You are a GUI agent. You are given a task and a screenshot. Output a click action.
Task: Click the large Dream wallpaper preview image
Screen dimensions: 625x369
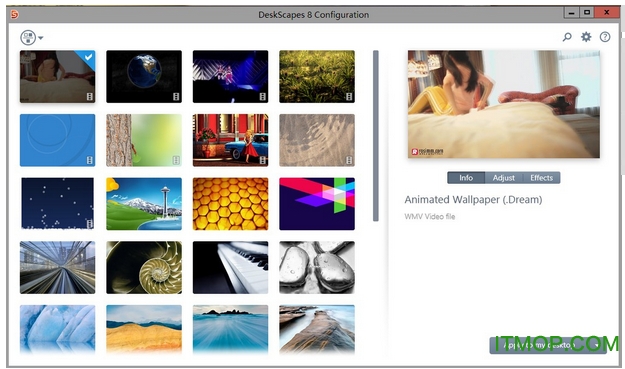click(x=503, y=104)
